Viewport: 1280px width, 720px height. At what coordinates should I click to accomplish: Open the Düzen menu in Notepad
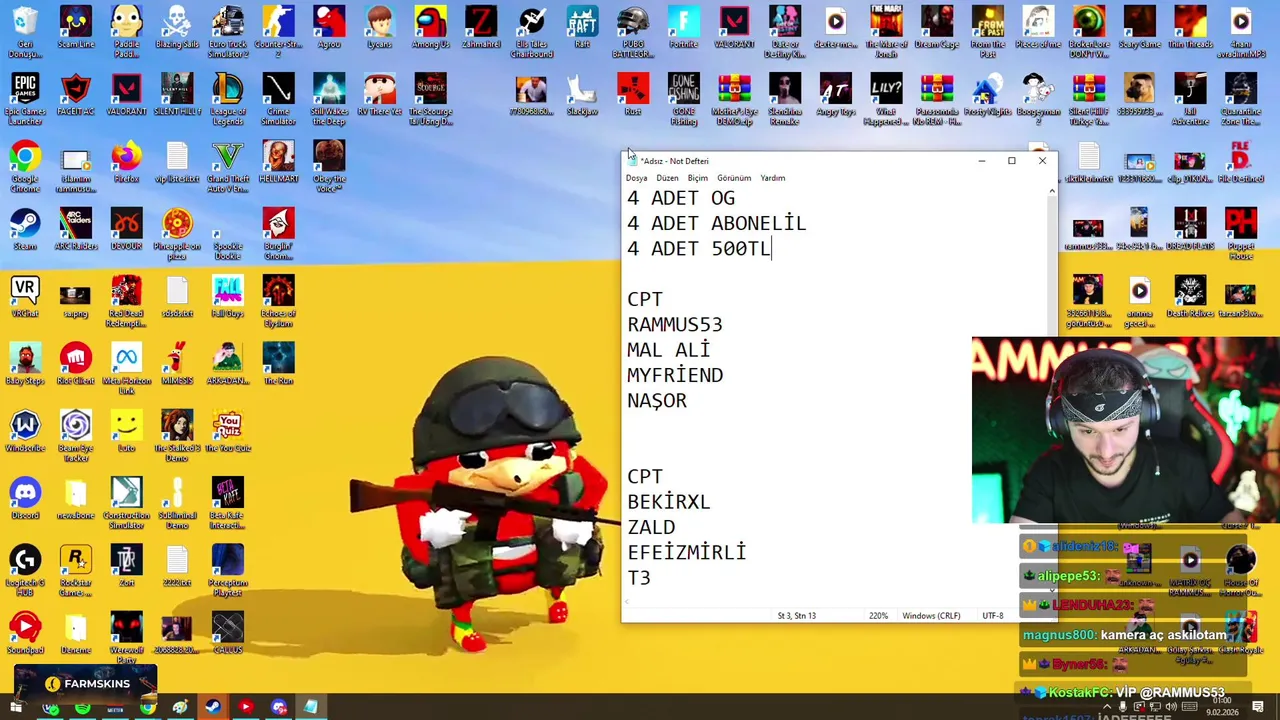click(x=667, y=178)
